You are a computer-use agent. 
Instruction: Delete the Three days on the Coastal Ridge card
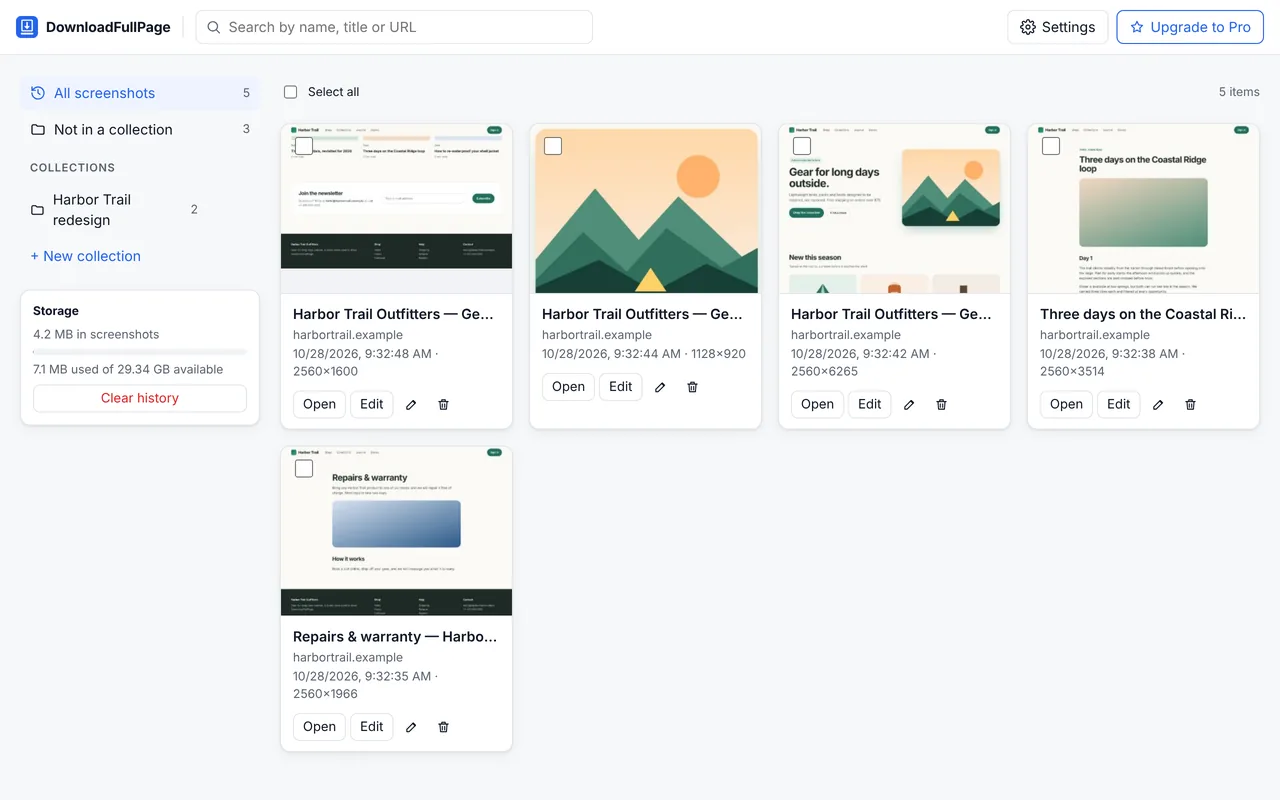point(1191,405)
